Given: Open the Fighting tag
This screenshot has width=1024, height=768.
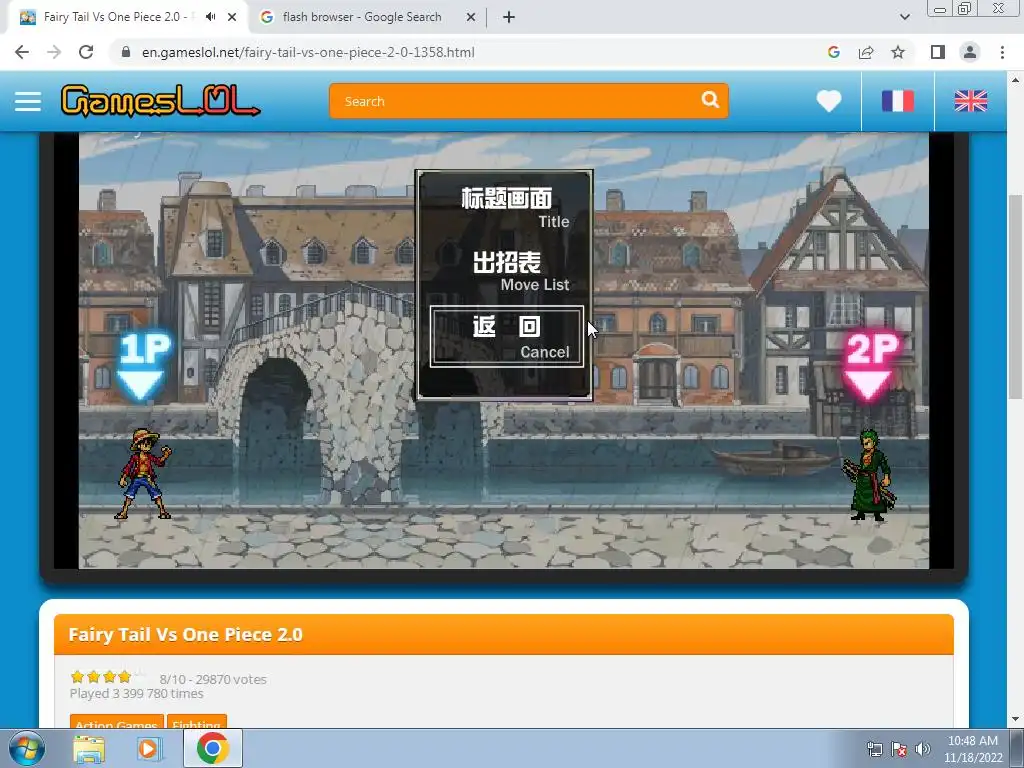Looking at the screenshot, I should pyautogui.click(x=197, y=722).
